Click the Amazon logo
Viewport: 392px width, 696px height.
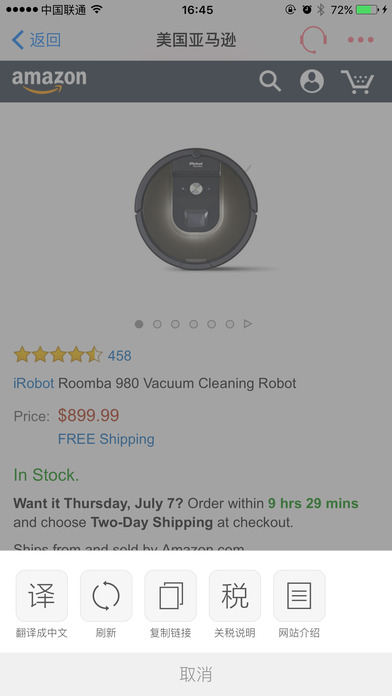click(x=49, y=82)
